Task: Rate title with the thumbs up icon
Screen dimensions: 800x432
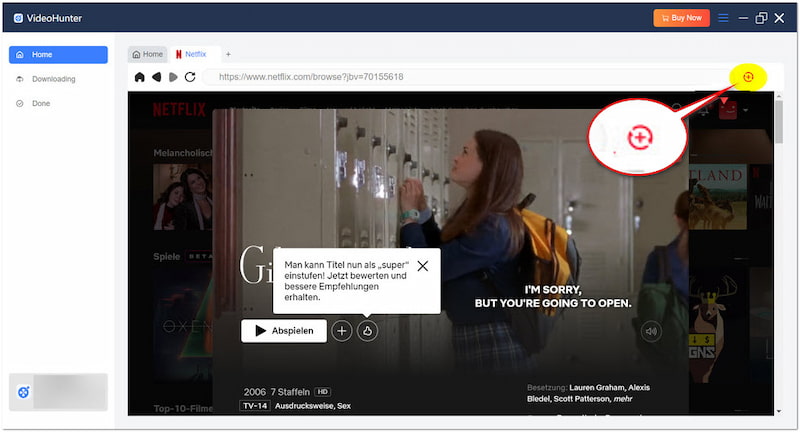Action: pyautogui.click(x=367, y=331)
